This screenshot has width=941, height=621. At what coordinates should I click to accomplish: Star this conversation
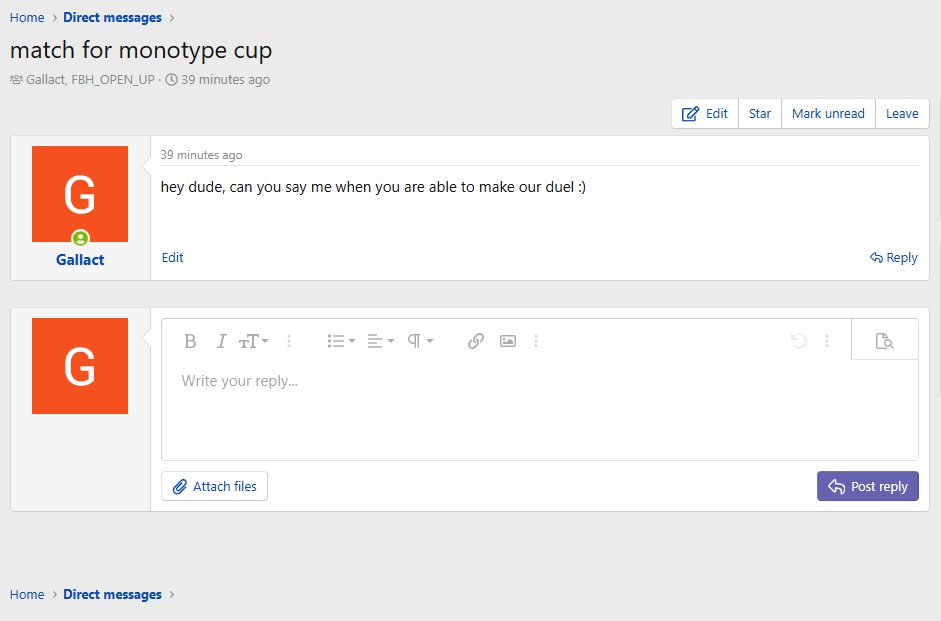[760, 114]
